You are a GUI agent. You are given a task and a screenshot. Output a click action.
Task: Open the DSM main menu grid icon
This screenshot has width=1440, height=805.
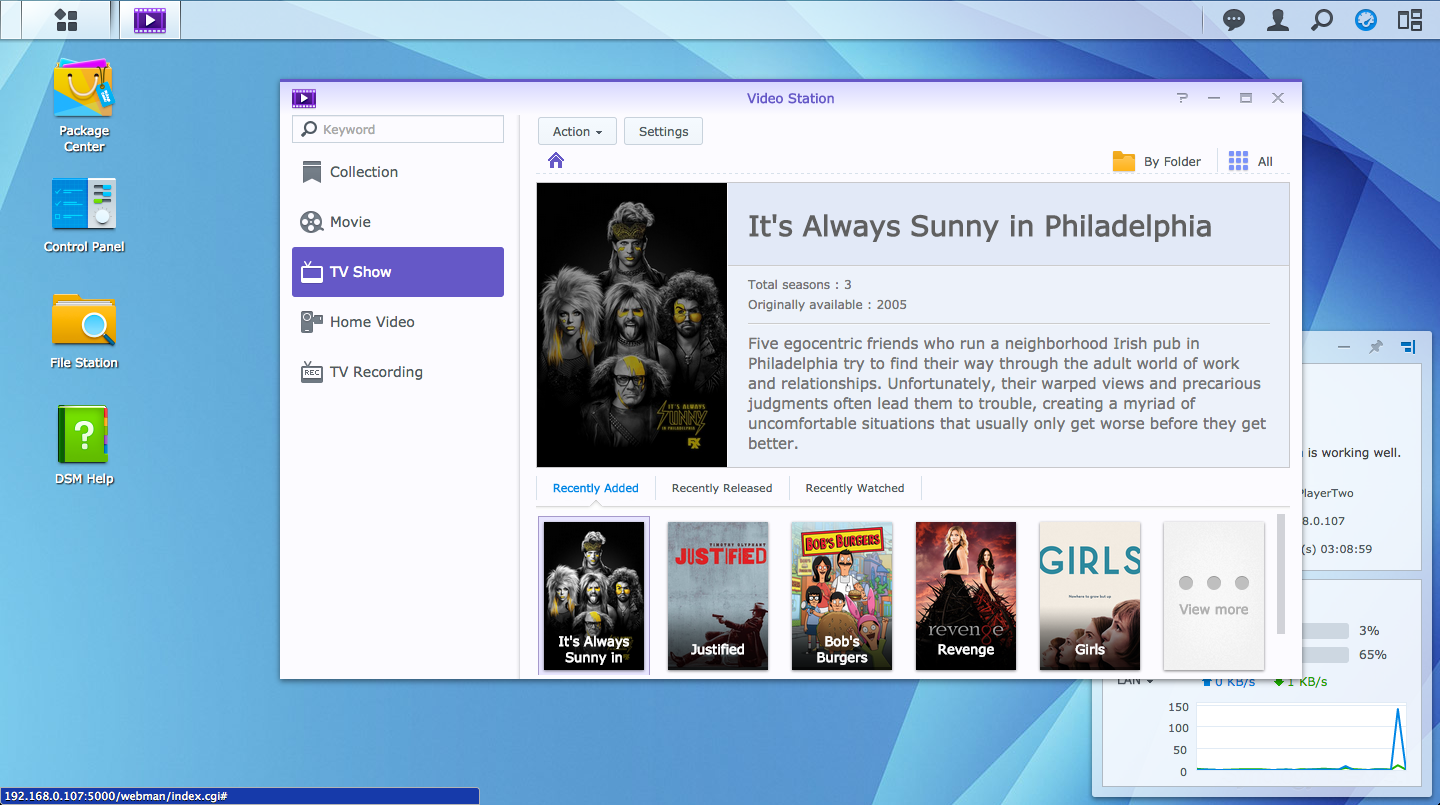[x=66, y=20]
